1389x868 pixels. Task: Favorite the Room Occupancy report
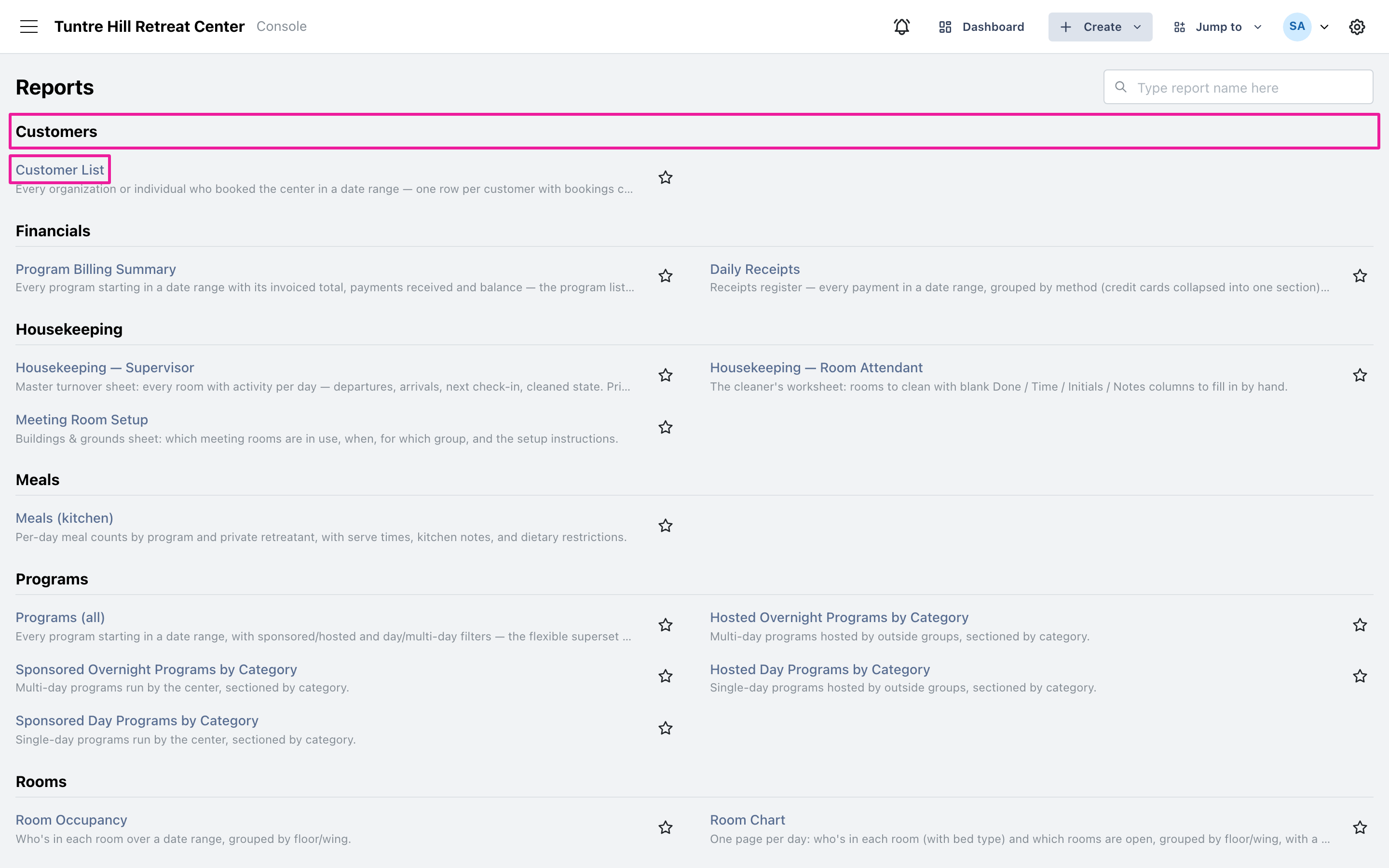pos(665,828)
